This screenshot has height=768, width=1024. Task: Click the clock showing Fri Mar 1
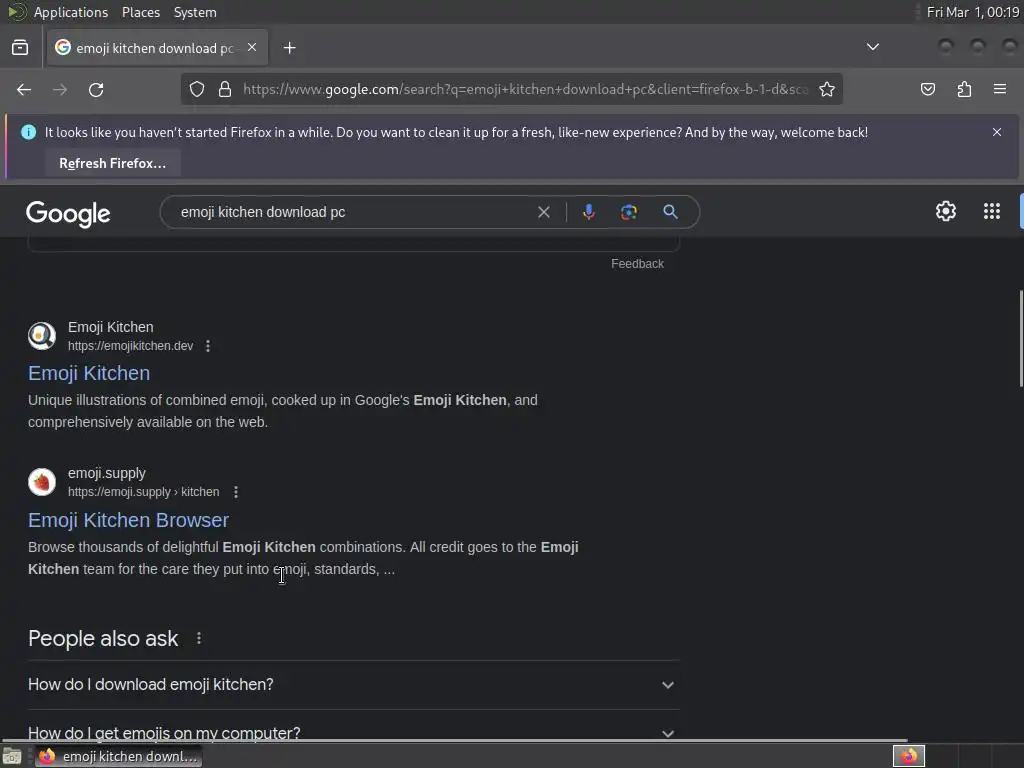tap(972, 12)
